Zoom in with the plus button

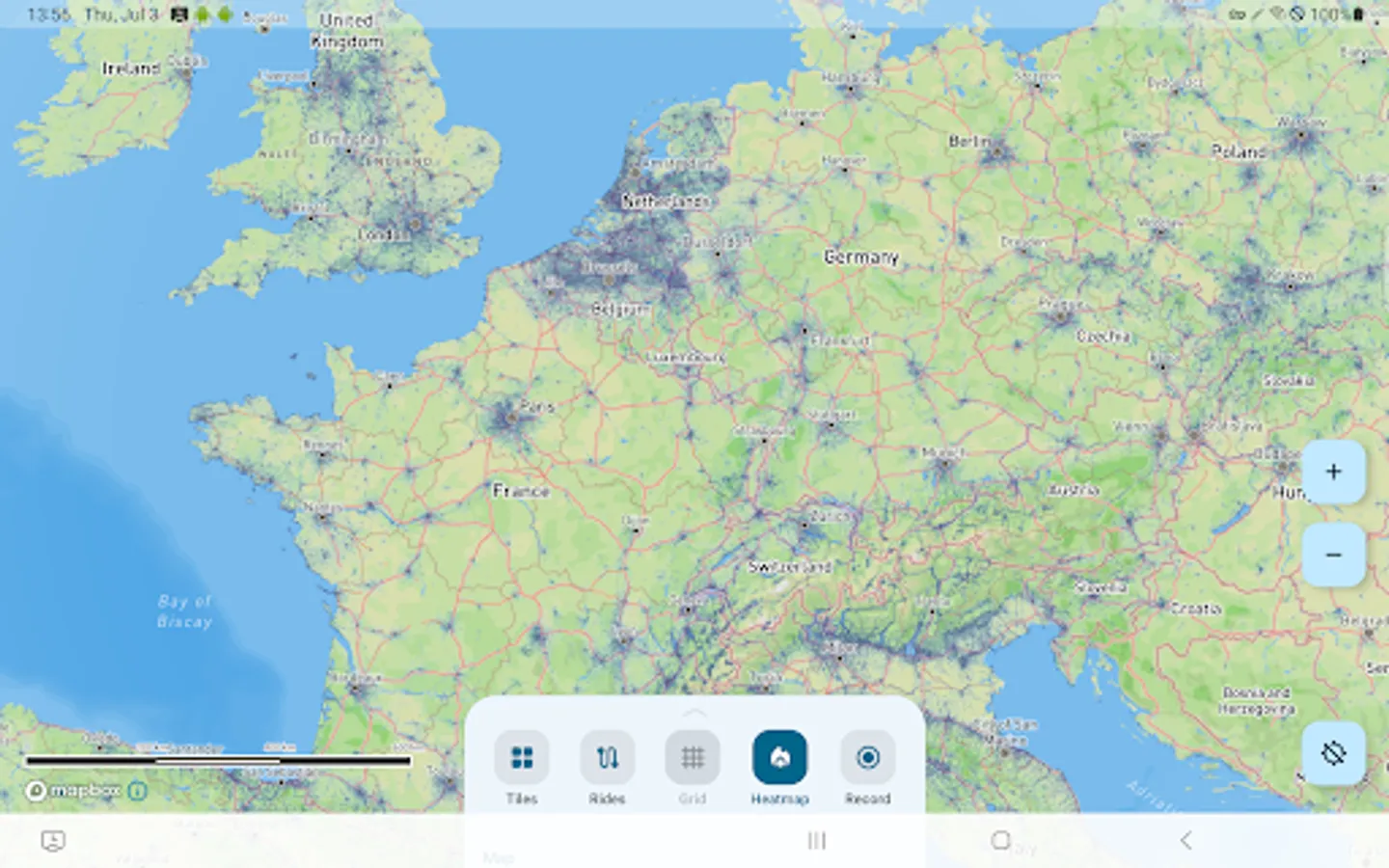(1334, 472)
